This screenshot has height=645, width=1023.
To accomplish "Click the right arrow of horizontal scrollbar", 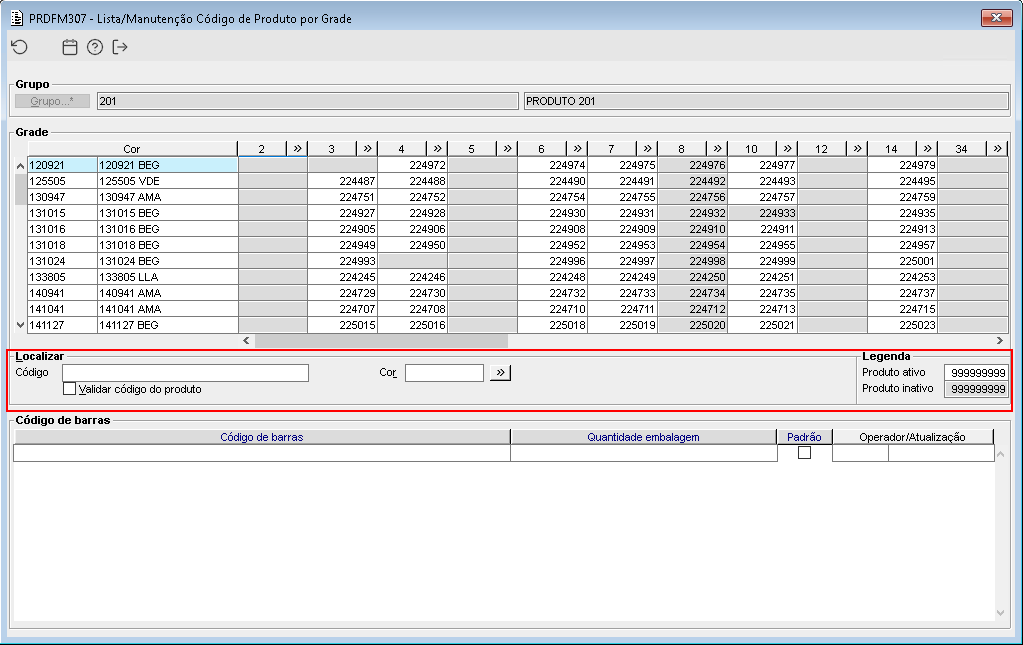I will point(1000,340).
